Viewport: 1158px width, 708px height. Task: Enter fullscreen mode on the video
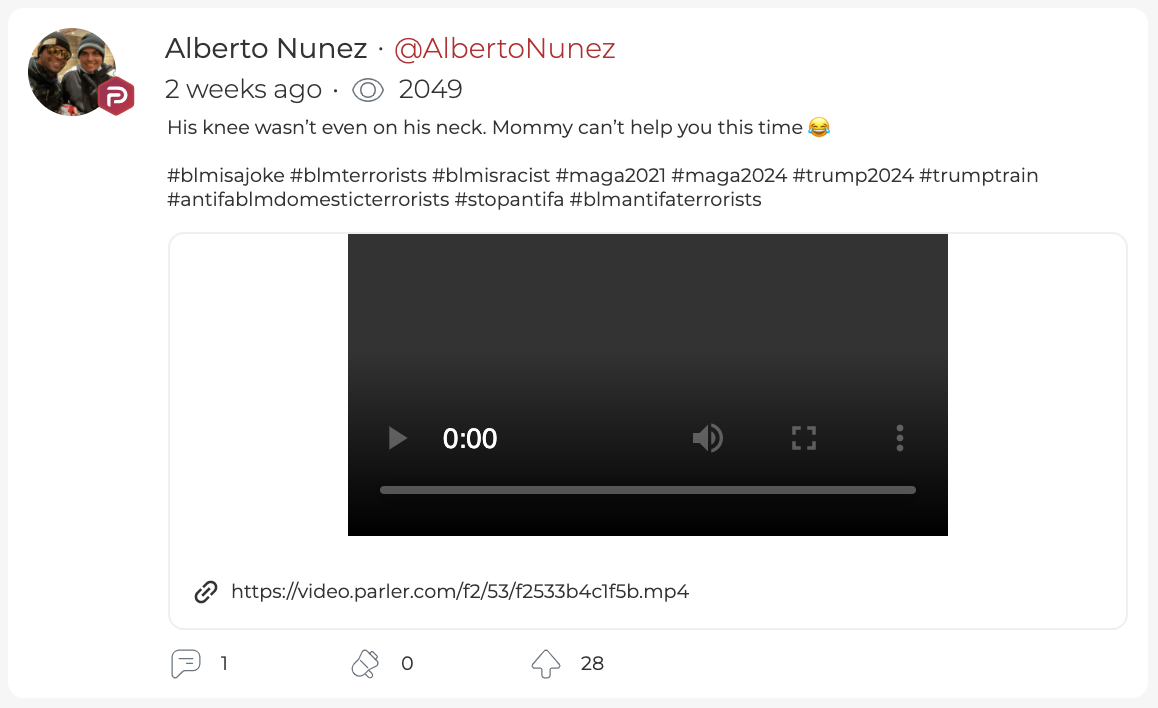click(x=804, y=439)
